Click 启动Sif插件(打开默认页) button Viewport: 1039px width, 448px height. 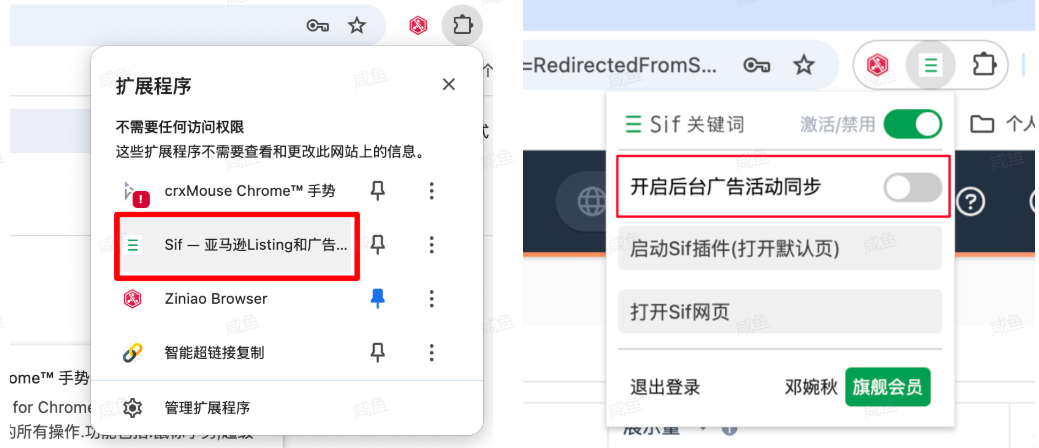780,249
